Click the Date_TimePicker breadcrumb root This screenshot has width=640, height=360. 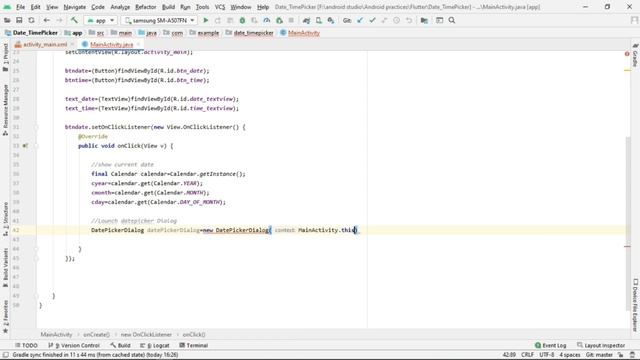click(31, 33)
